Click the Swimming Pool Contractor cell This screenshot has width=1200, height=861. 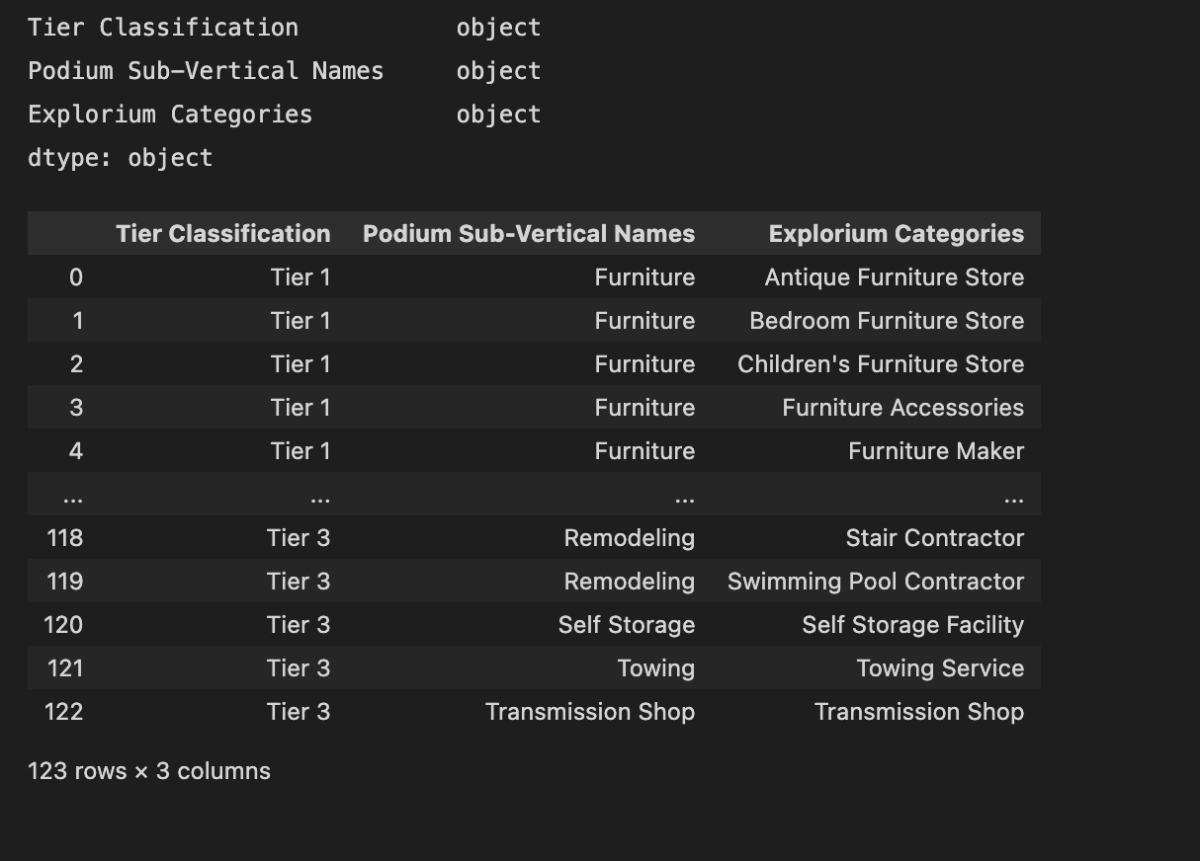coord(875,582)
